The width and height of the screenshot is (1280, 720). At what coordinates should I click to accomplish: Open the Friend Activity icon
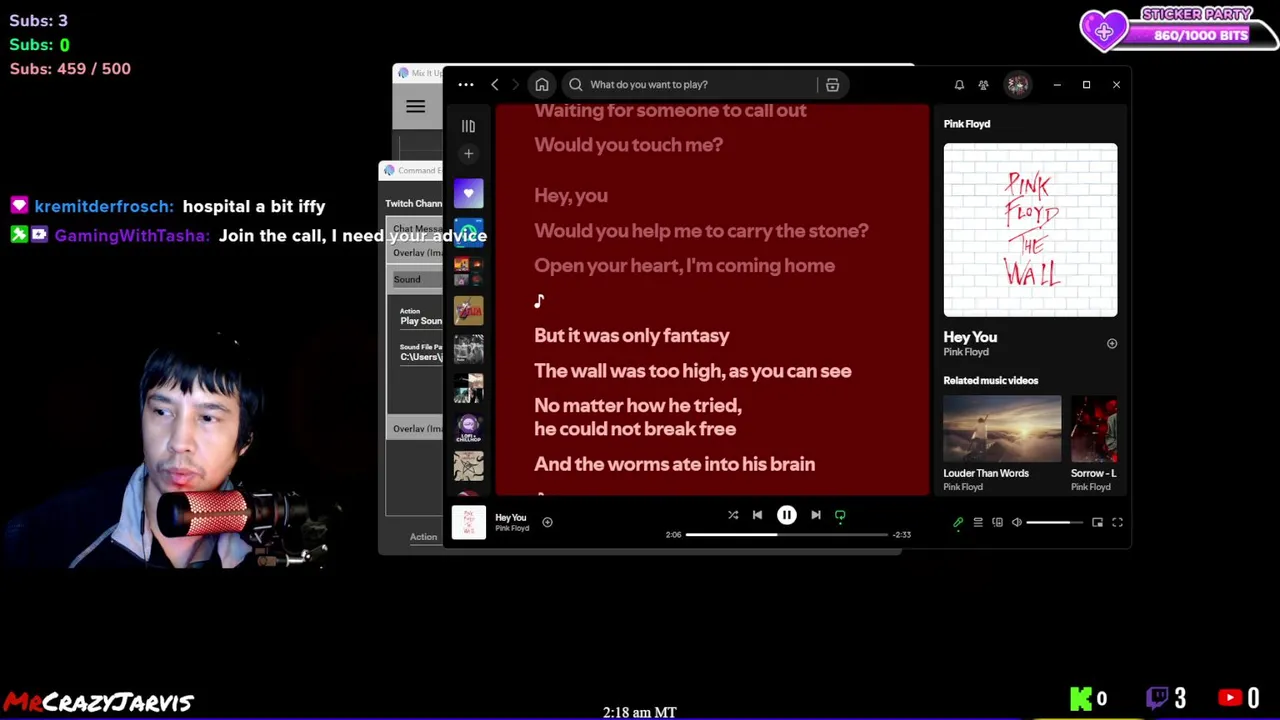[x=984, y=85]
